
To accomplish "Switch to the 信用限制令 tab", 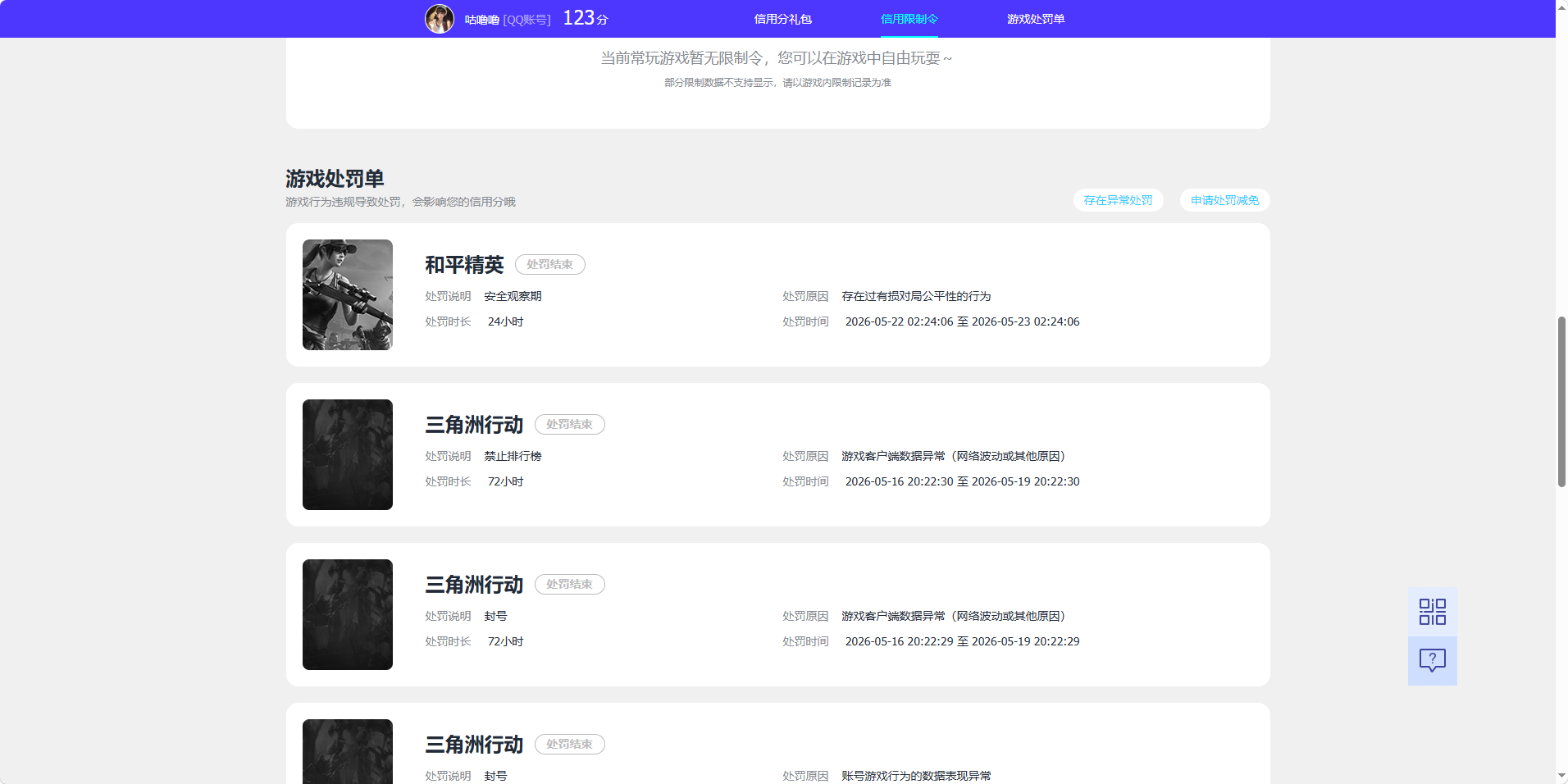I will pos(909,19).
